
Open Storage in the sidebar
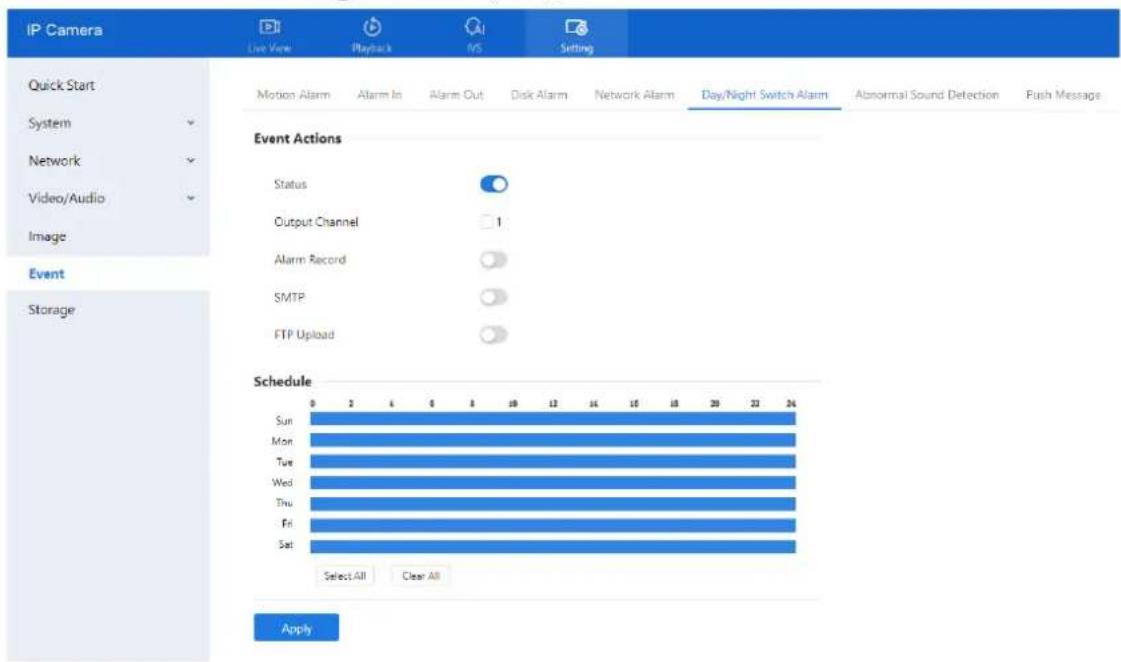(x=51, y=310)
